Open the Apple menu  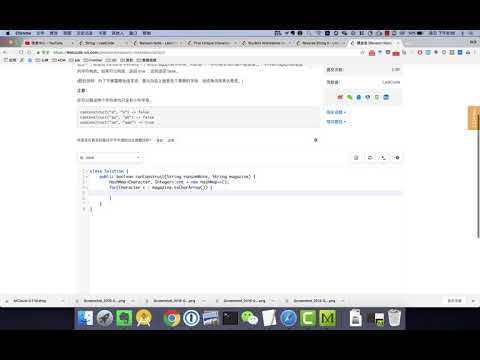pos(8,33)
